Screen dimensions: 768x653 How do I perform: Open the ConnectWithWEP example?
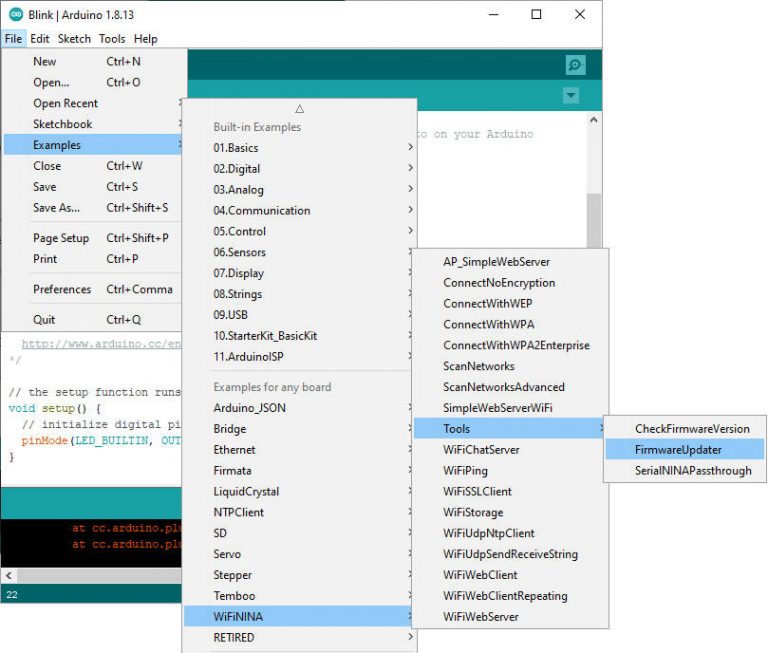pos(510,304)
